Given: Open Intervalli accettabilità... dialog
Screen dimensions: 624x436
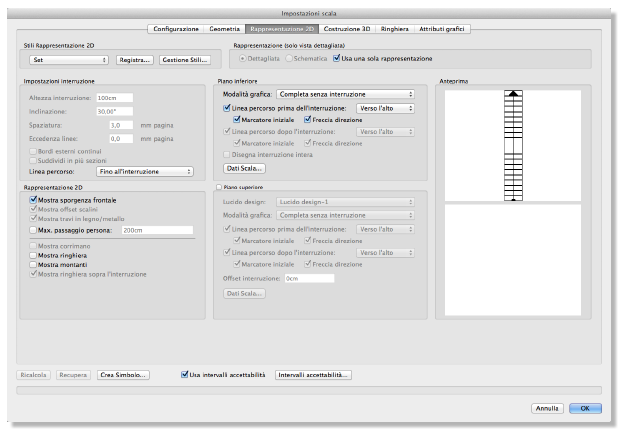Looking at the screenshot, I should pyautogui.click(x=313, y=375).
